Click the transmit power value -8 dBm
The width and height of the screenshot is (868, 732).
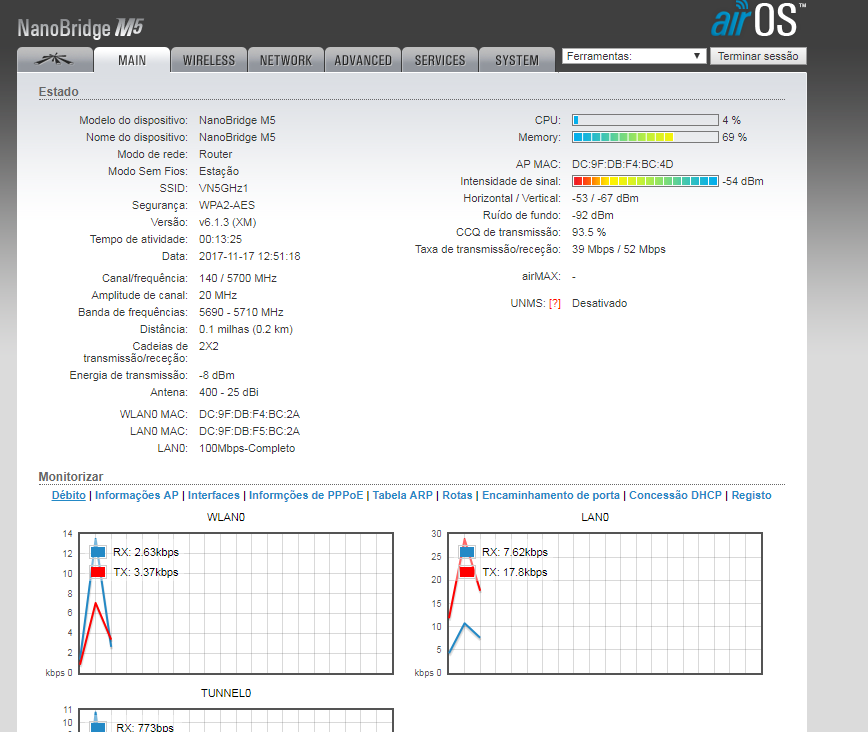pos(216,375)
